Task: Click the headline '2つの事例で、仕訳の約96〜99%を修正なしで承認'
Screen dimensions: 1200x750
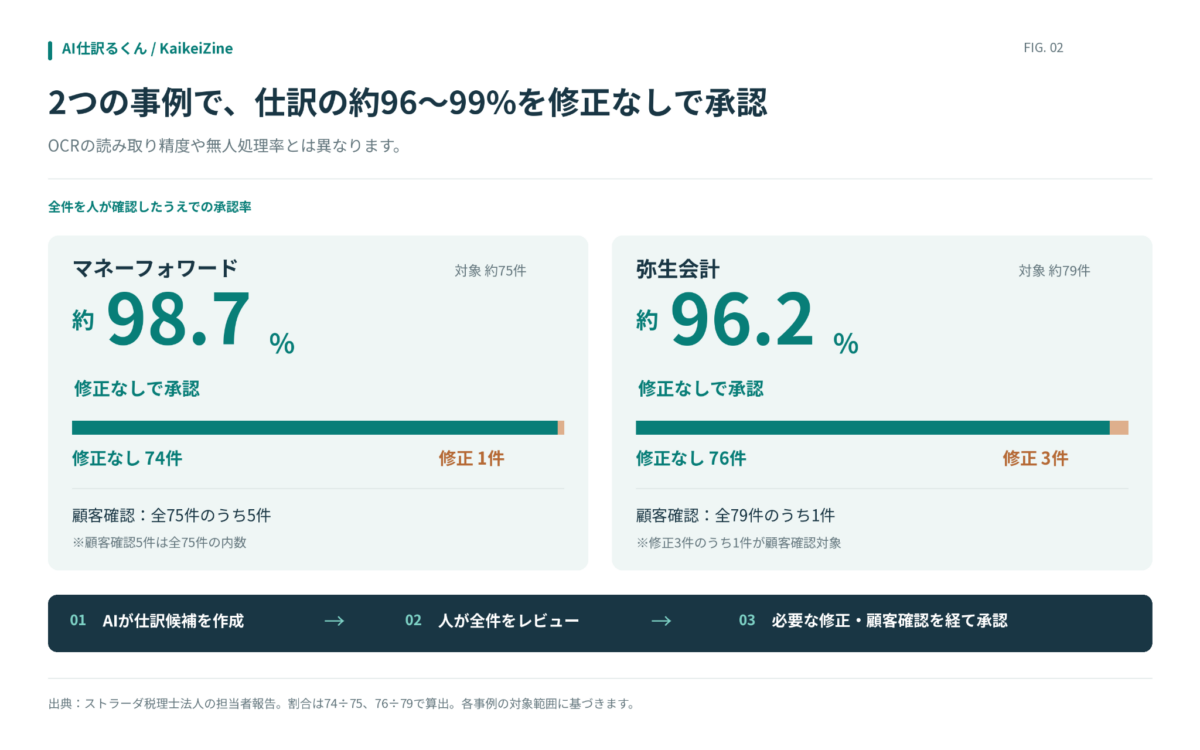Action: pos(408,103)
